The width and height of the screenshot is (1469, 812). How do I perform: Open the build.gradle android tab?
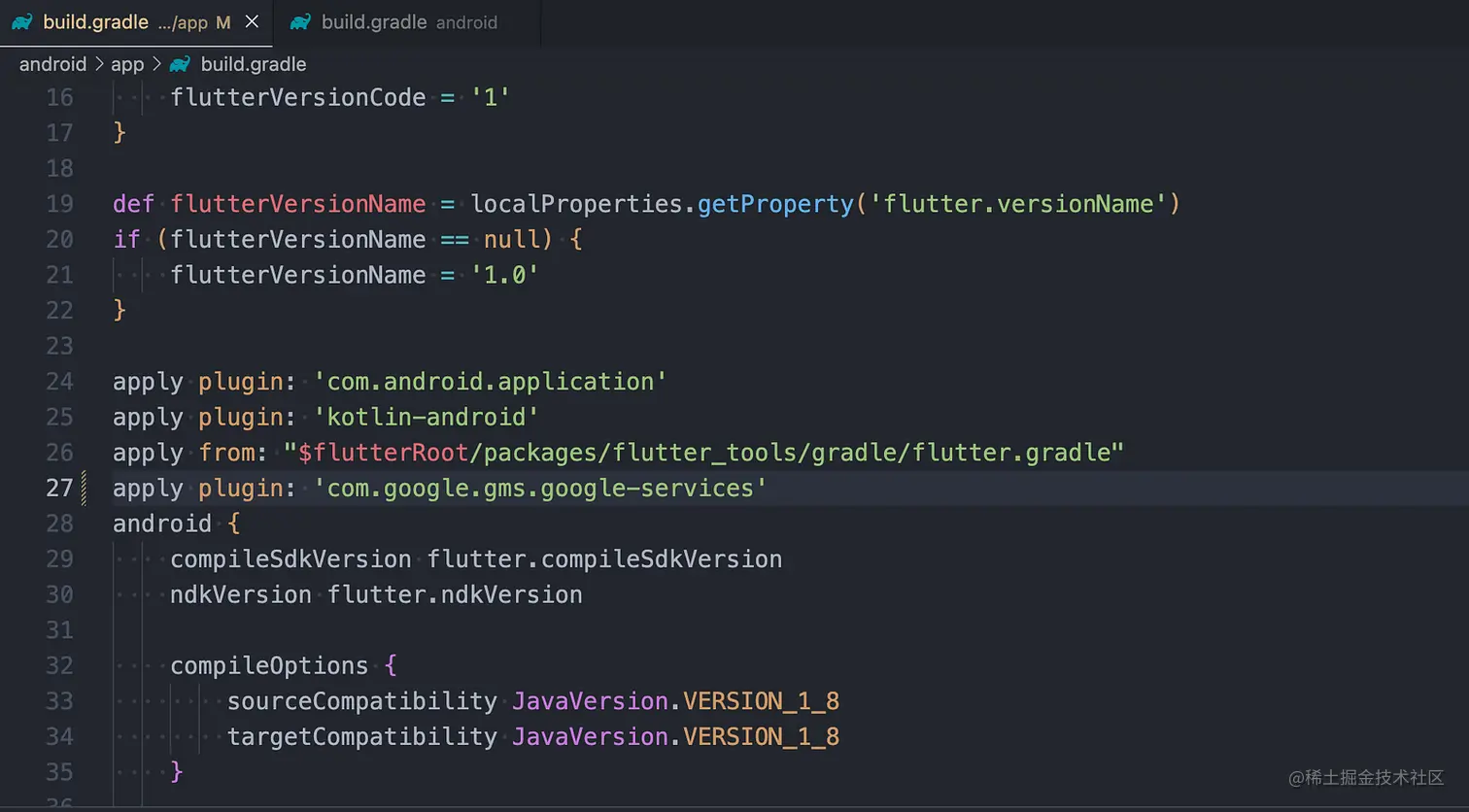click(406, 22)
